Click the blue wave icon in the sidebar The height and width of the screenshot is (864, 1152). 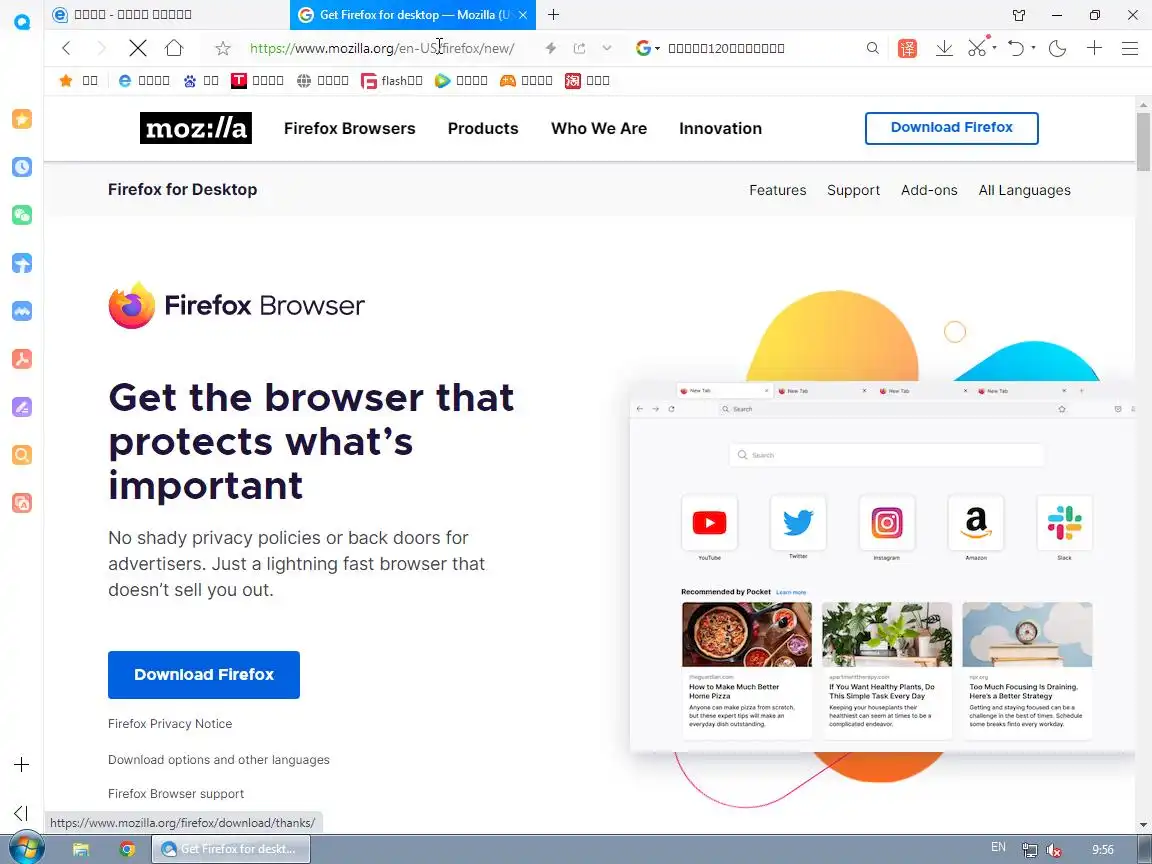22,311
